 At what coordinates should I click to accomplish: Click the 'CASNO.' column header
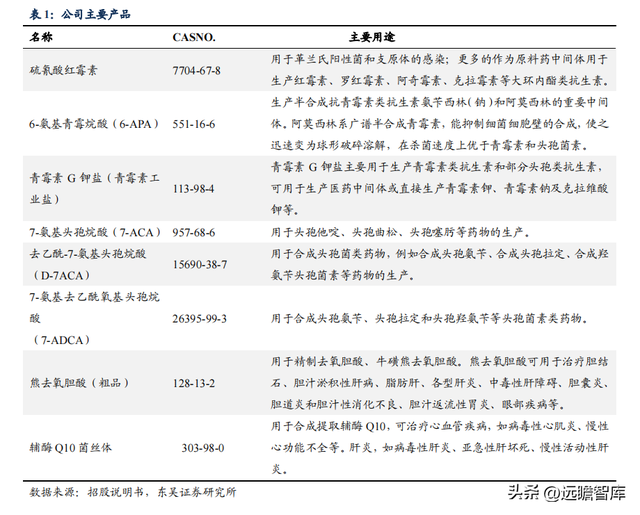(194, 37)
